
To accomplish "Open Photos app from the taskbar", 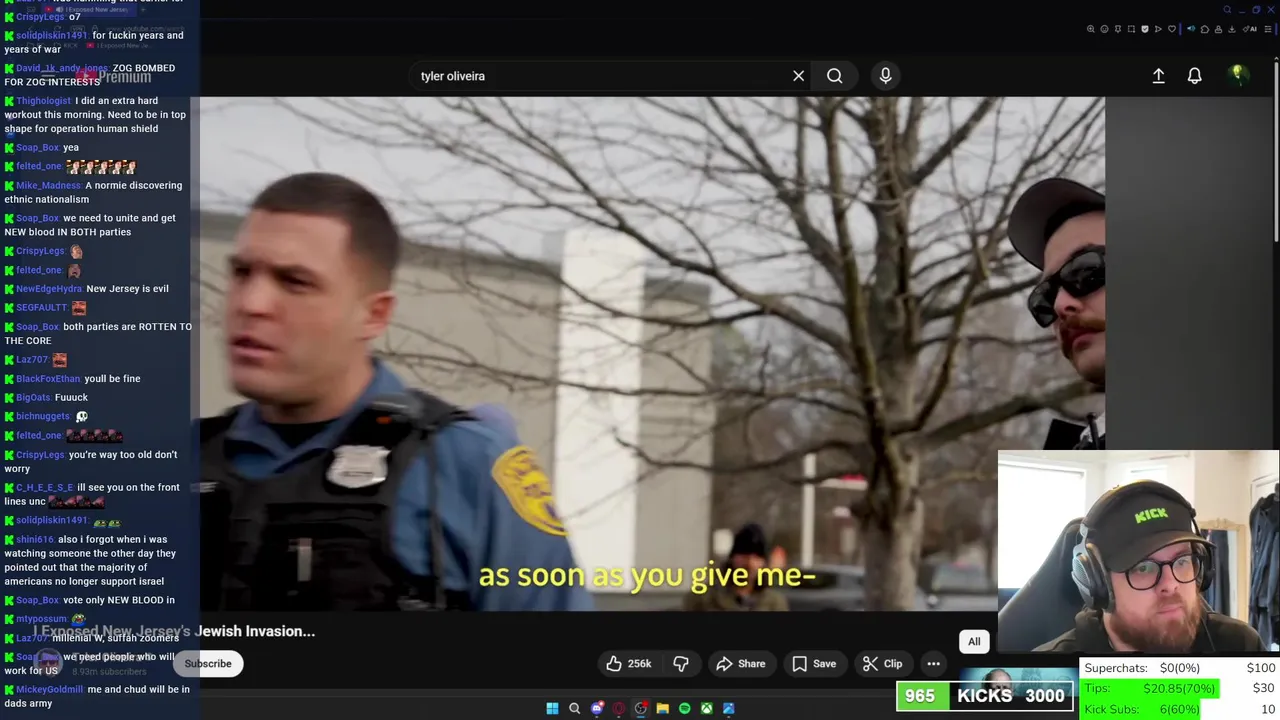I will coord(729,708).
